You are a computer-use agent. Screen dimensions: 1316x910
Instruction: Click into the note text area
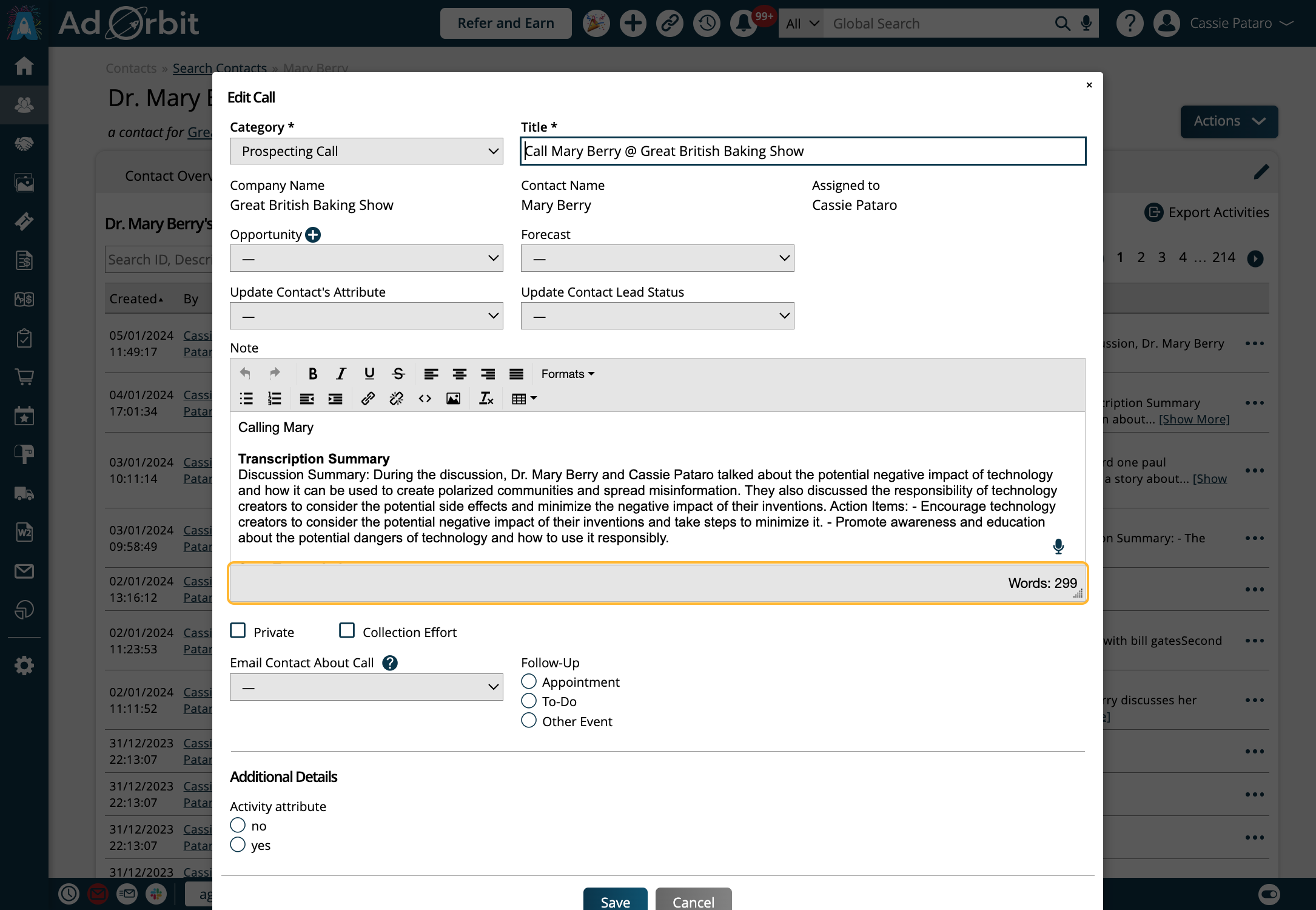tap(657, 487)
